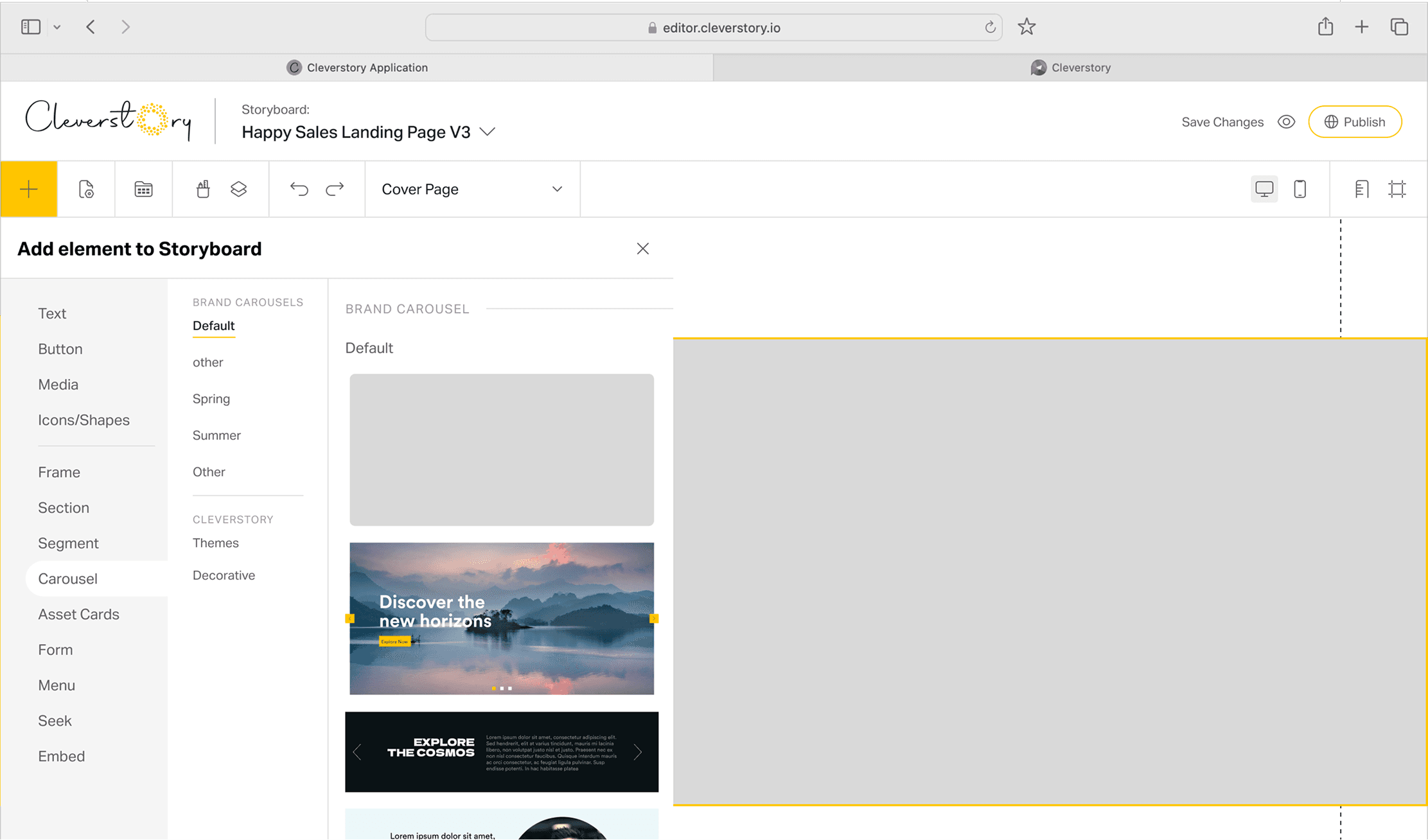
Task: Open the Cover Page dropdown
Action: (x=472, y=189)
